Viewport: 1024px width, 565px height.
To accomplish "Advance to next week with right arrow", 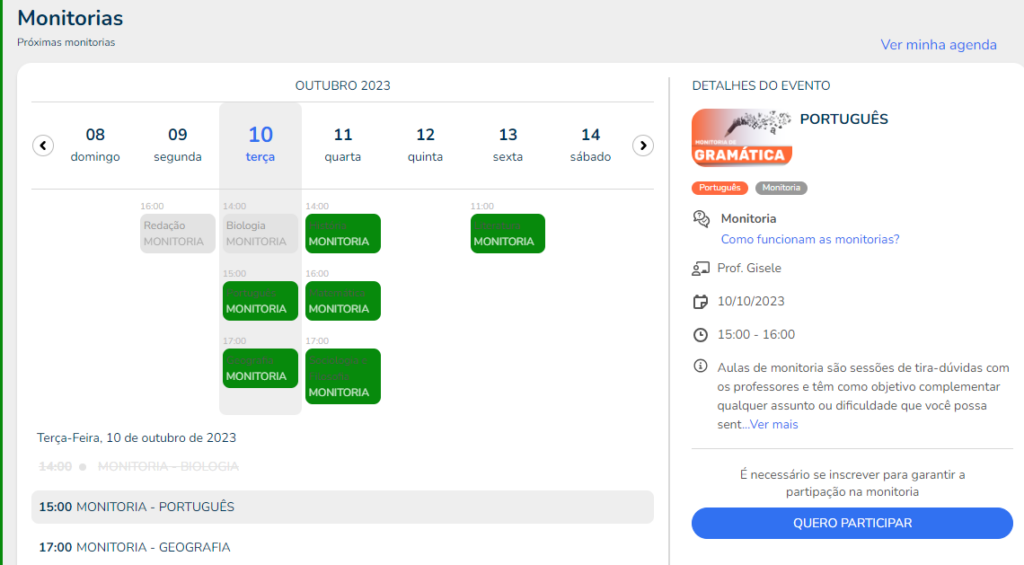I will point(643,145).
